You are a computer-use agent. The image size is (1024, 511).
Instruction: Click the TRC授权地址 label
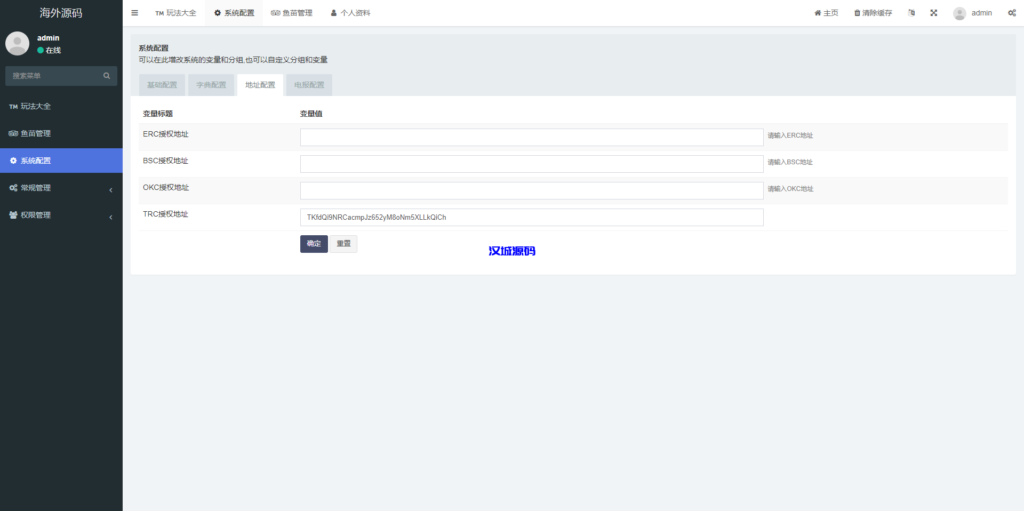[166, 214]
